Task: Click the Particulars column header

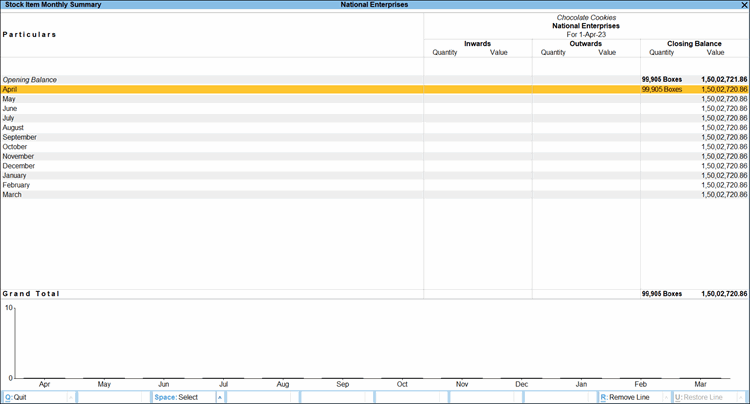Action: click(x=29, y=34)
